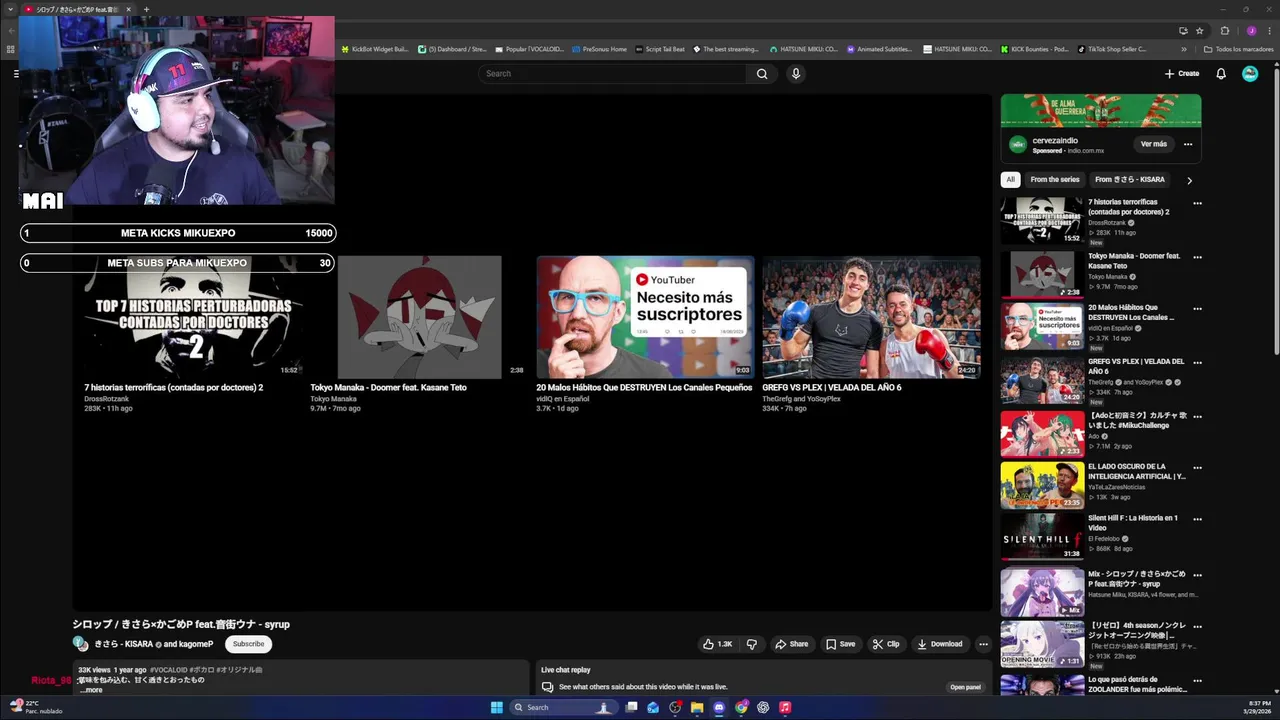Select 'From the series' filter chip
1280x720 pixels.
point(1055,180)
